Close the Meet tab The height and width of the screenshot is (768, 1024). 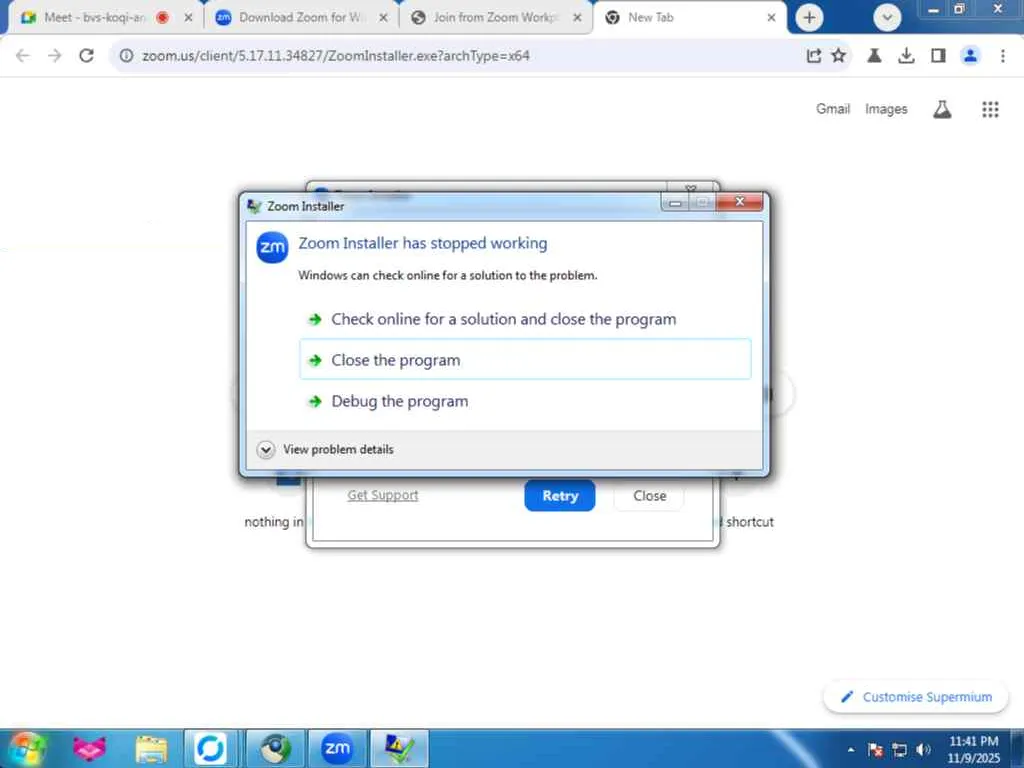tap(188, 18)
